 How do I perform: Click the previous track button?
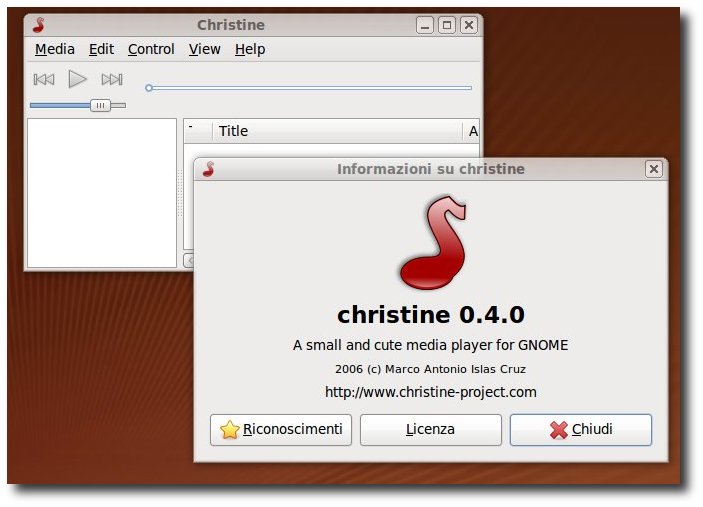(x=44, y=80)
